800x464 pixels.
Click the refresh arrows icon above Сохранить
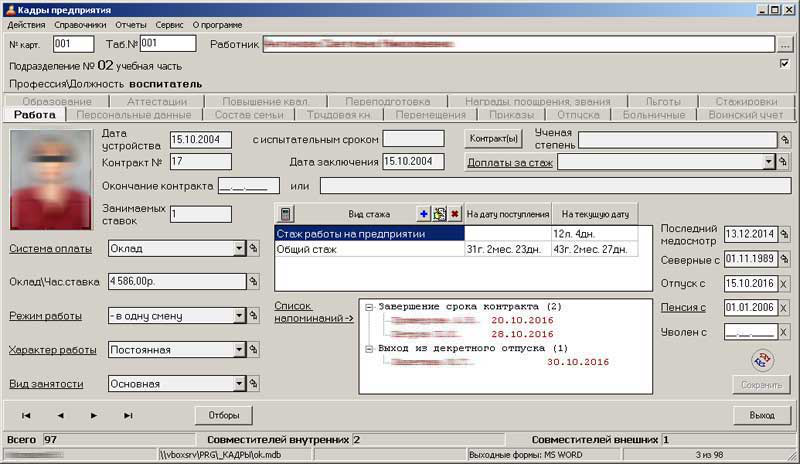pos(762,360)
